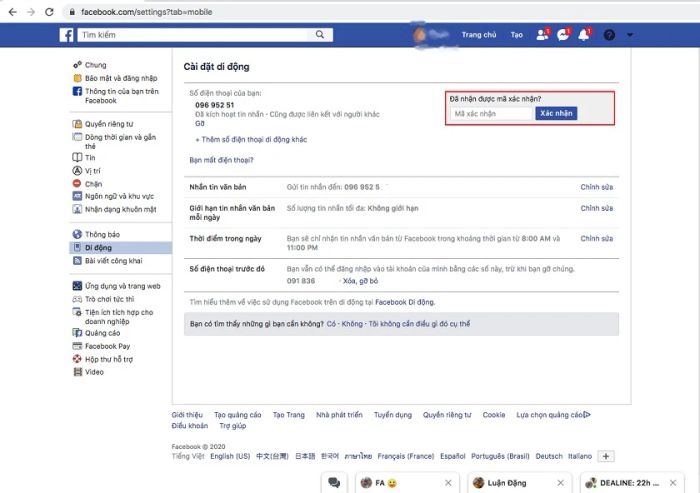
Task: Open Messenger icon in top bar
Action: tap(563, 34)
